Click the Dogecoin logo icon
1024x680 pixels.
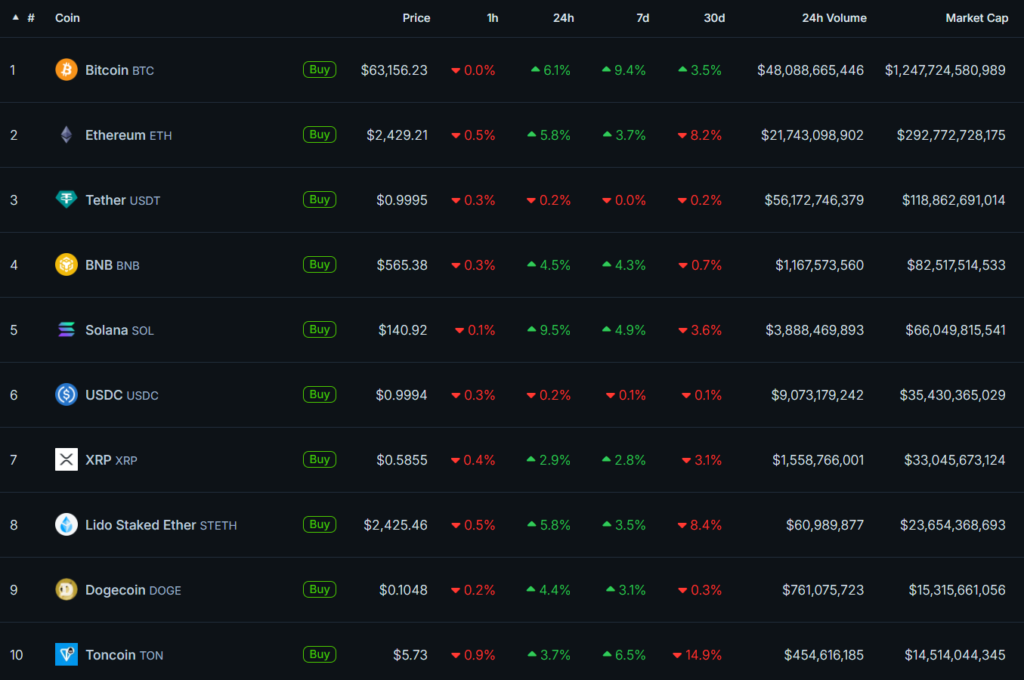pyautogui.click(x=66, y=590)
